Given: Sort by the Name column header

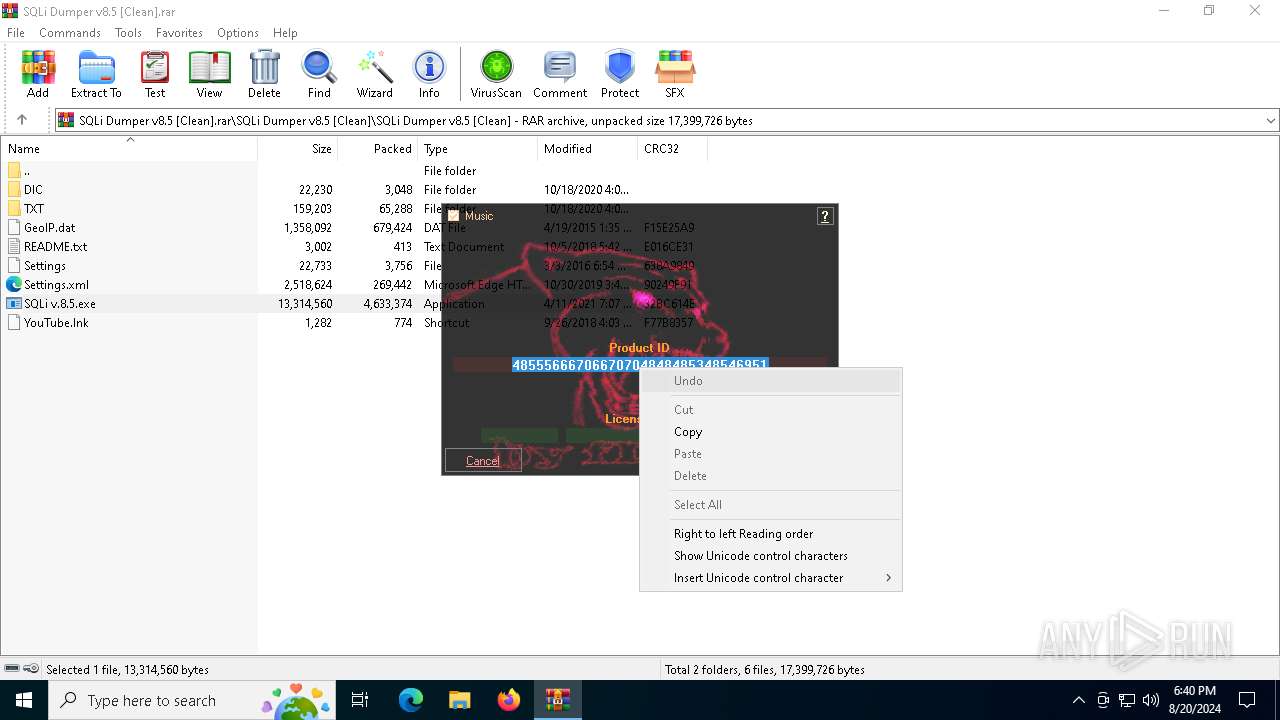Looking at the screenshot, I should [x=129, y=149].
